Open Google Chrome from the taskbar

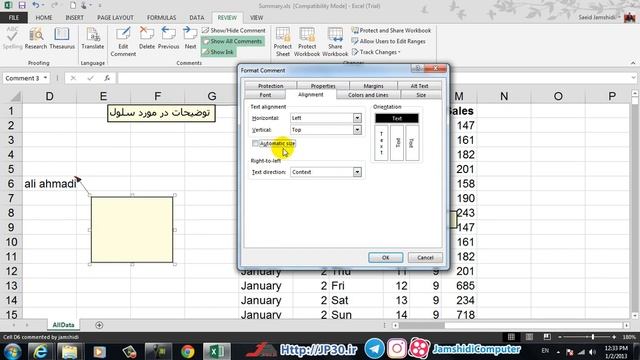point(188,351)
